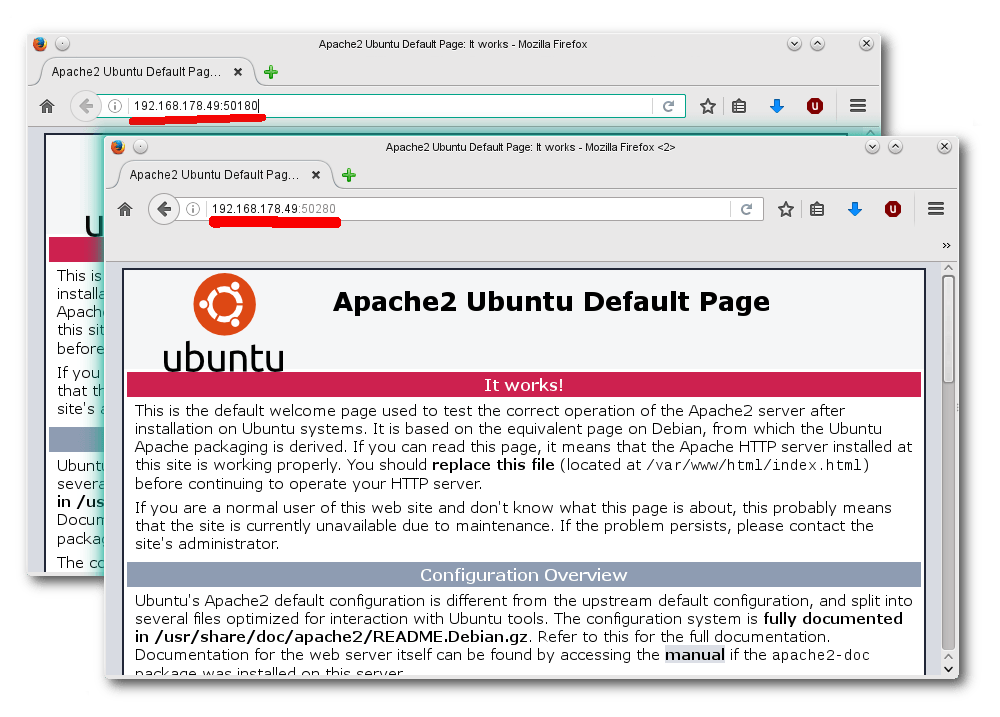Open downloads arrow in the front Firefox window
This screenshot has height=717, width=1000.
[x=855, y=209]
